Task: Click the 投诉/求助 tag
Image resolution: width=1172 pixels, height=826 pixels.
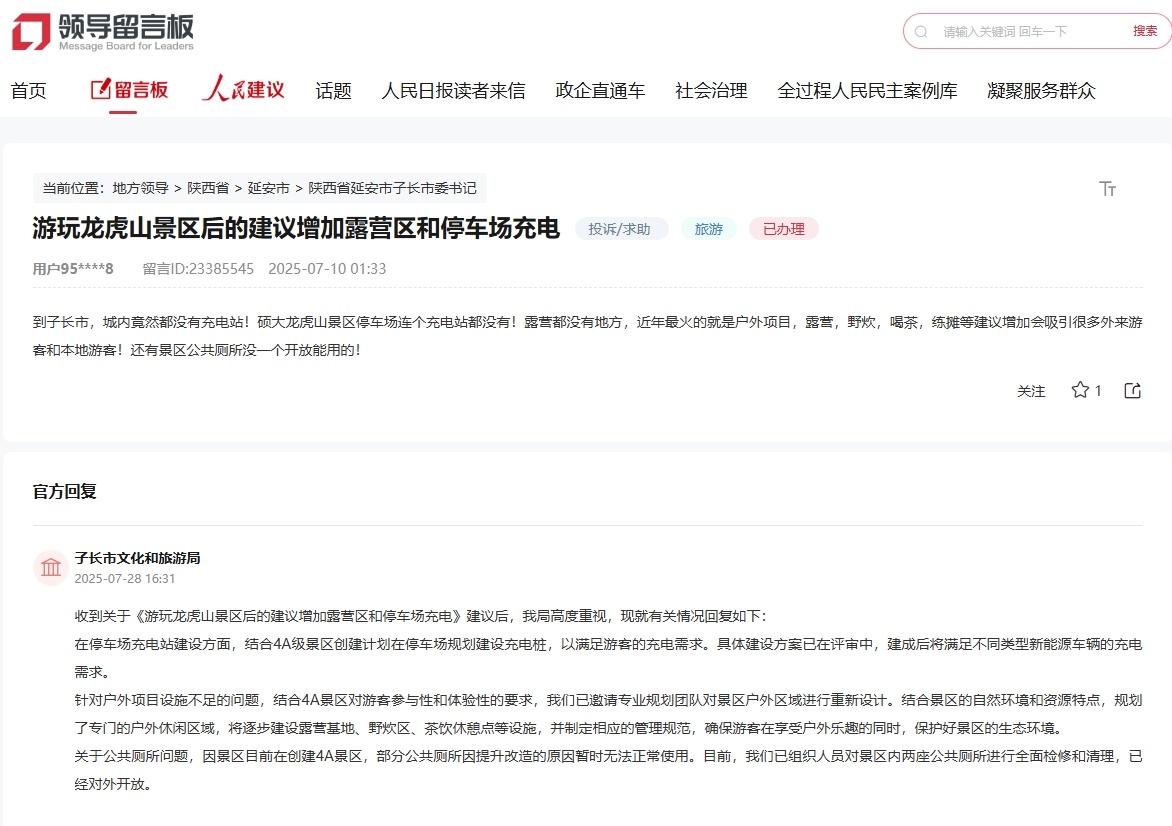Action: (x=620, y=229)
